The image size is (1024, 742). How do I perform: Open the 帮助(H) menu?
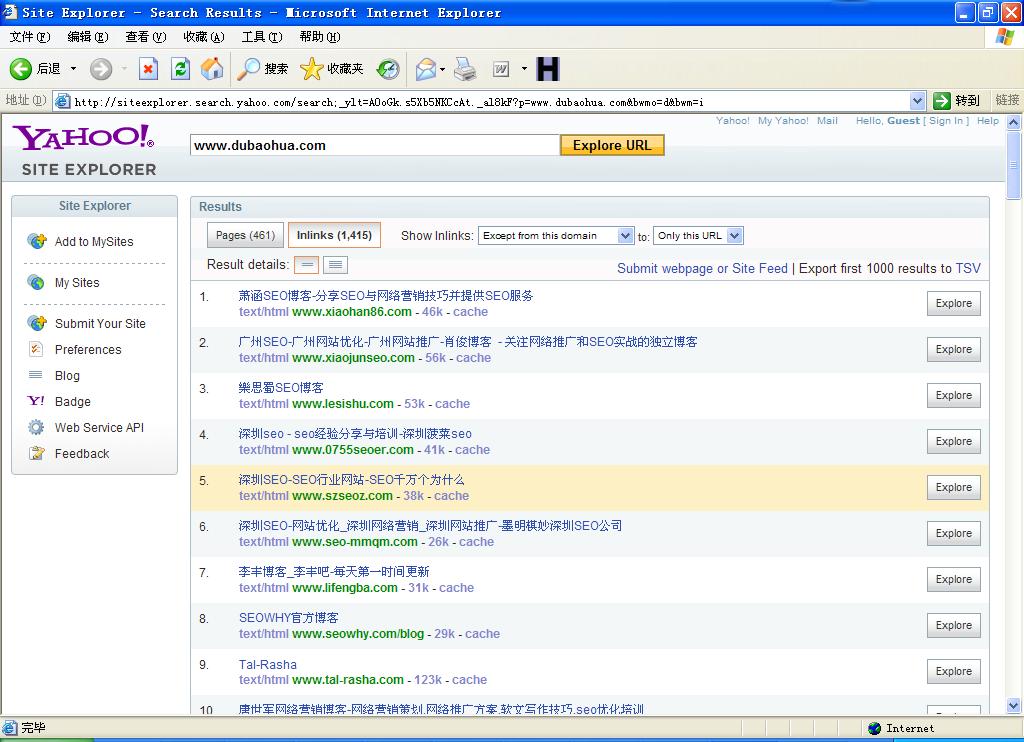pyautogui.click(x=320, y=37)
